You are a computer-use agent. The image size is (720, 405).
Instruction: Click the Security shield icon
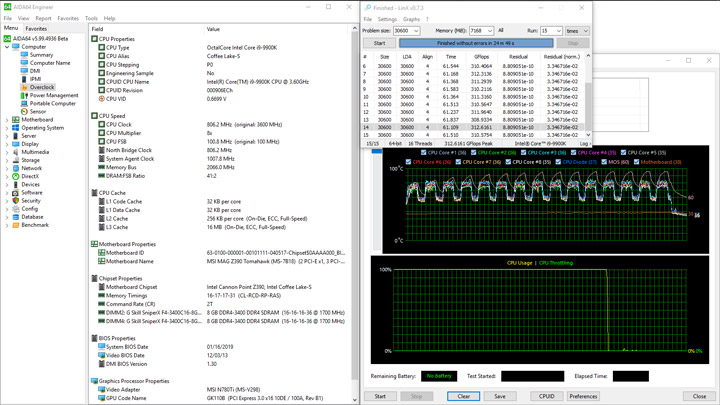16,201
